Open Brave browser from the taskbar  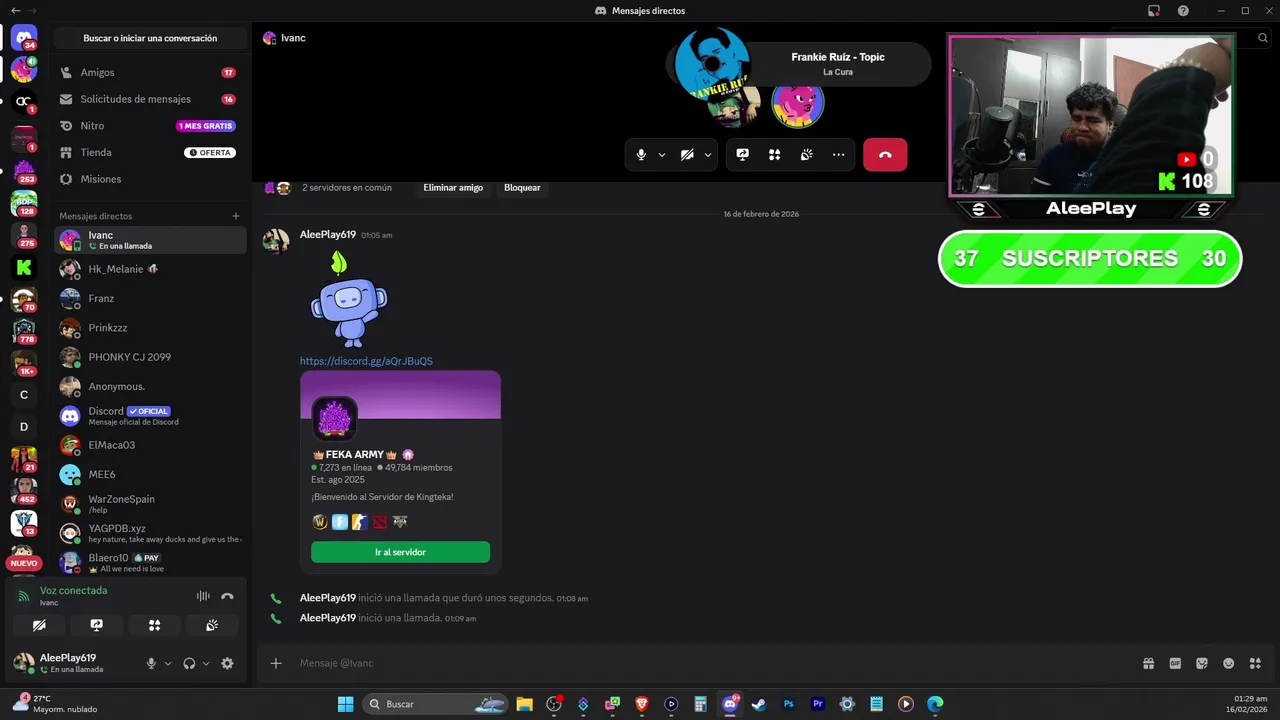tap(642, 704)
